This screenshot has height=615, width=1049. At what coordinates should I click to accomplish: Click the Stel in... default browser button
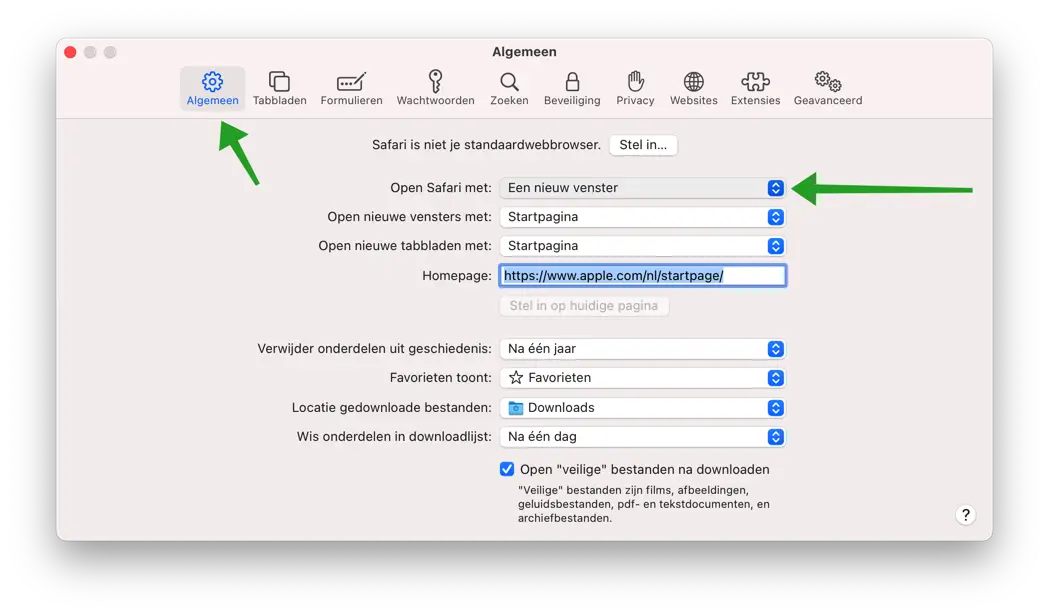(x=643, y=145)
